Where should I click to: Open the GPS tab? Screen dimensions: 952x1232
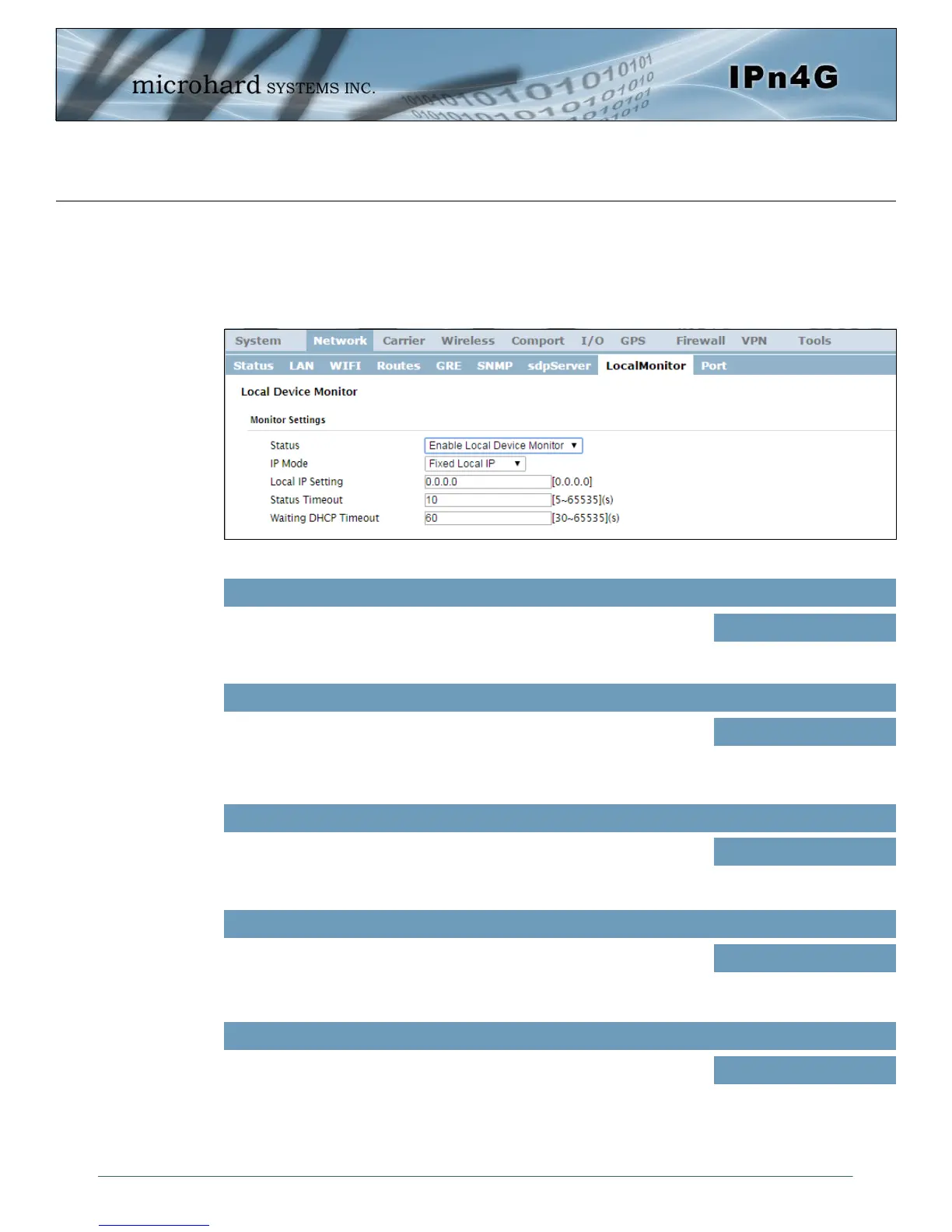pos(632,341)
